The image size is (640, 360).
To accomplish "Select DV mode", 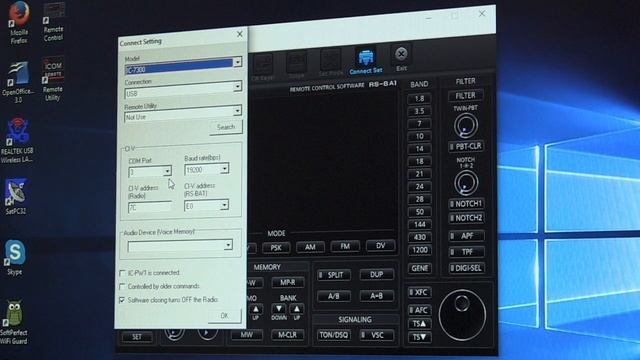I will pos(380,246).
